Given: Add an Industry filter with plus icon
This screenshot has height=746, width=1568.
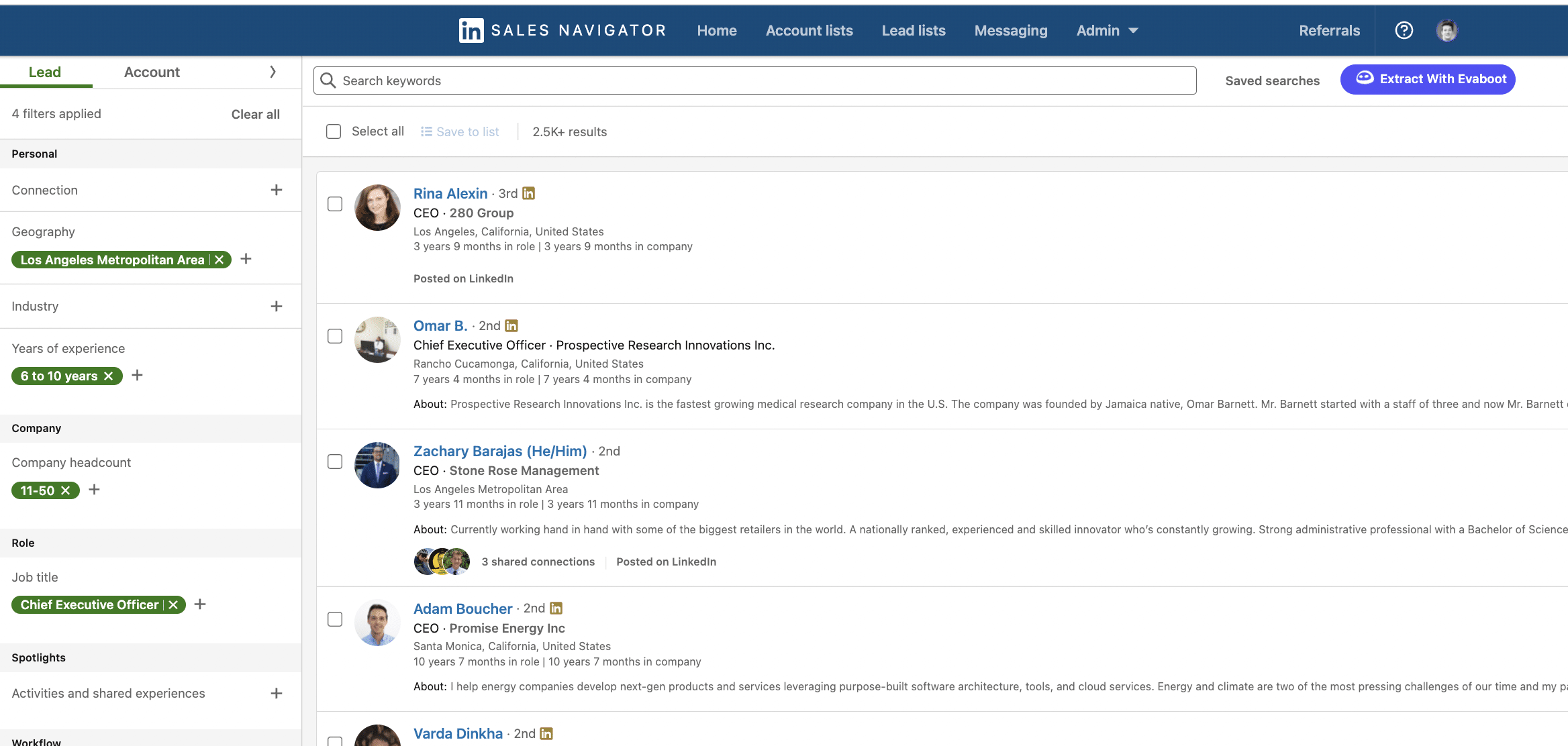Looking at the screenshot, I should point(277,306).
